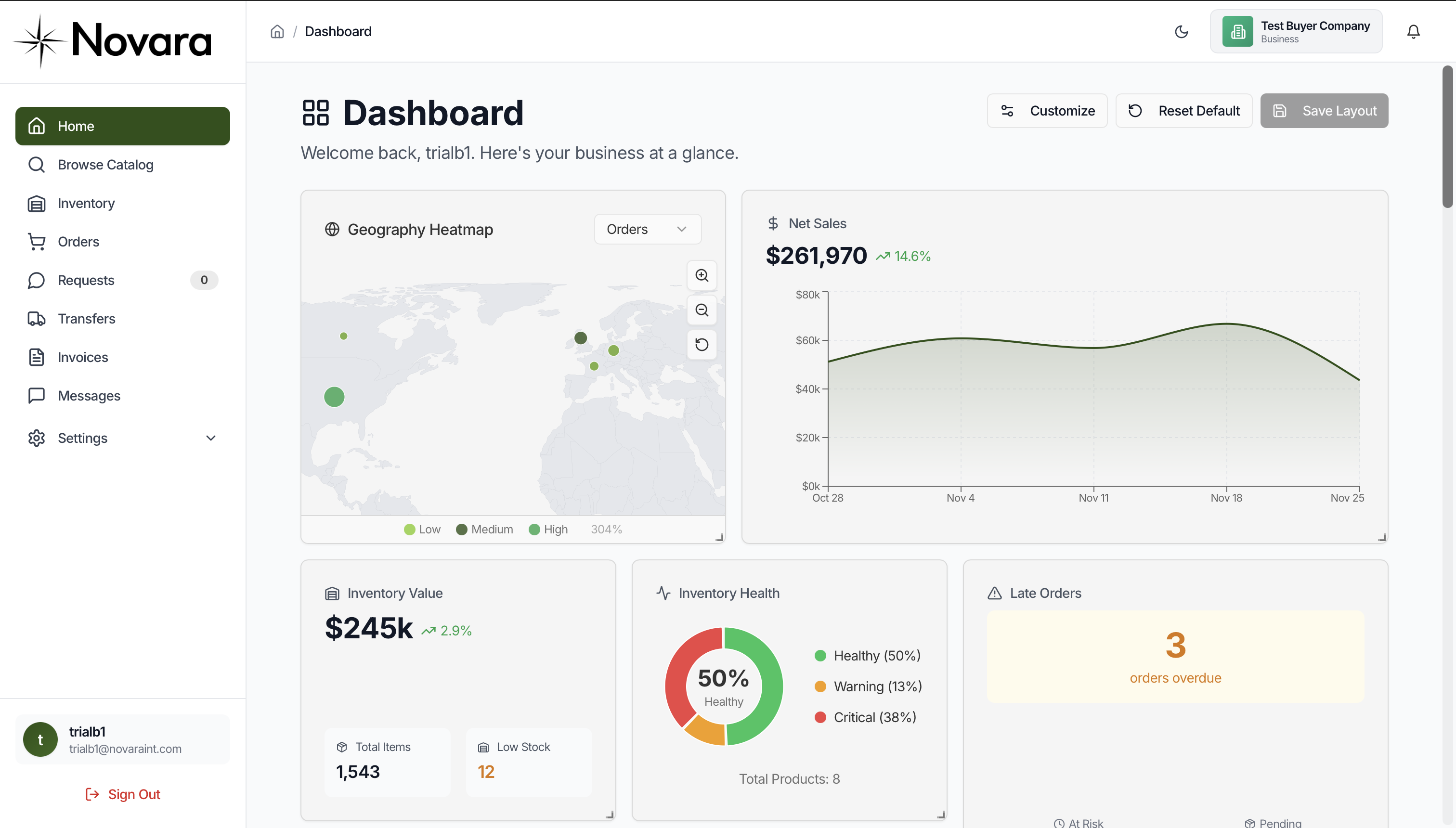1456x828 pixels.
Task: Click the Geography Heatmap globe icon
Action: pyautogui.click(x=332, y=229)
